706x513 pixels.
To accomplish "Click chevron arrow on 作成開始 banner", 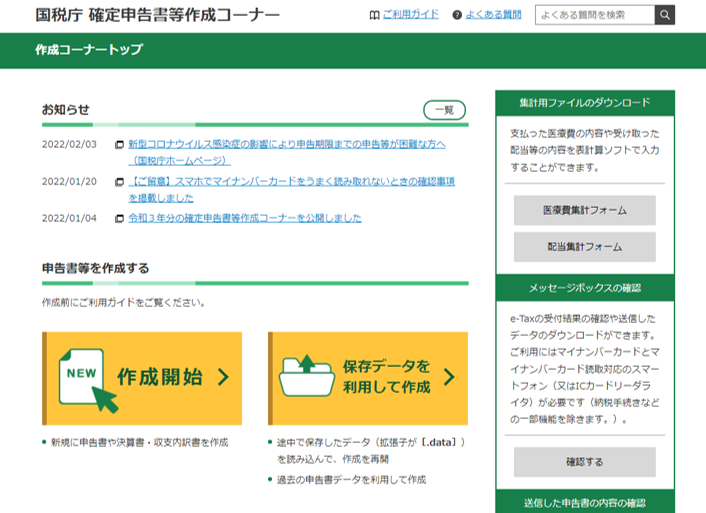I will coord(223,377).
